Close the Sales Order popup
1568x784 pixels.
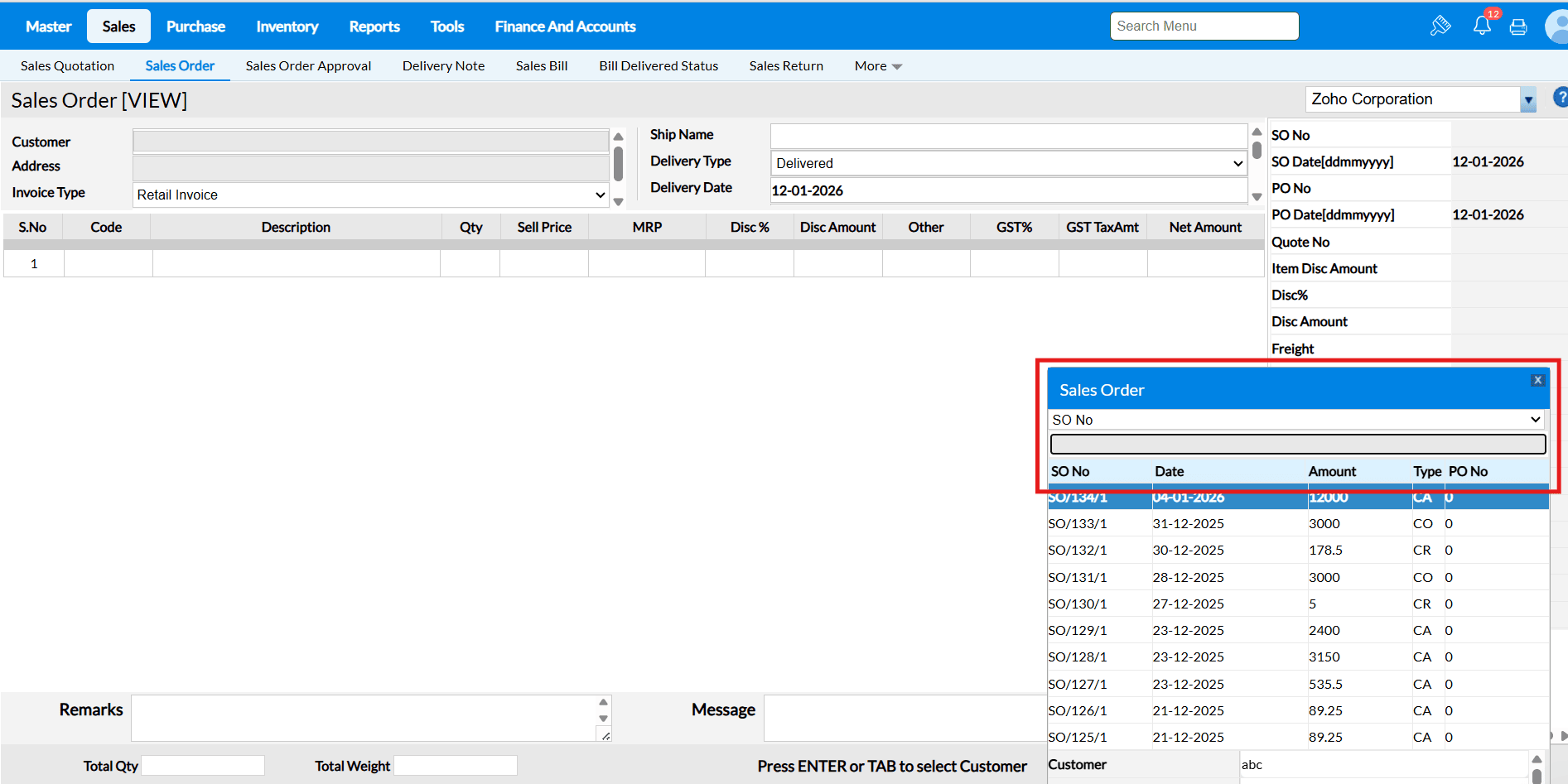[1537, 380]
